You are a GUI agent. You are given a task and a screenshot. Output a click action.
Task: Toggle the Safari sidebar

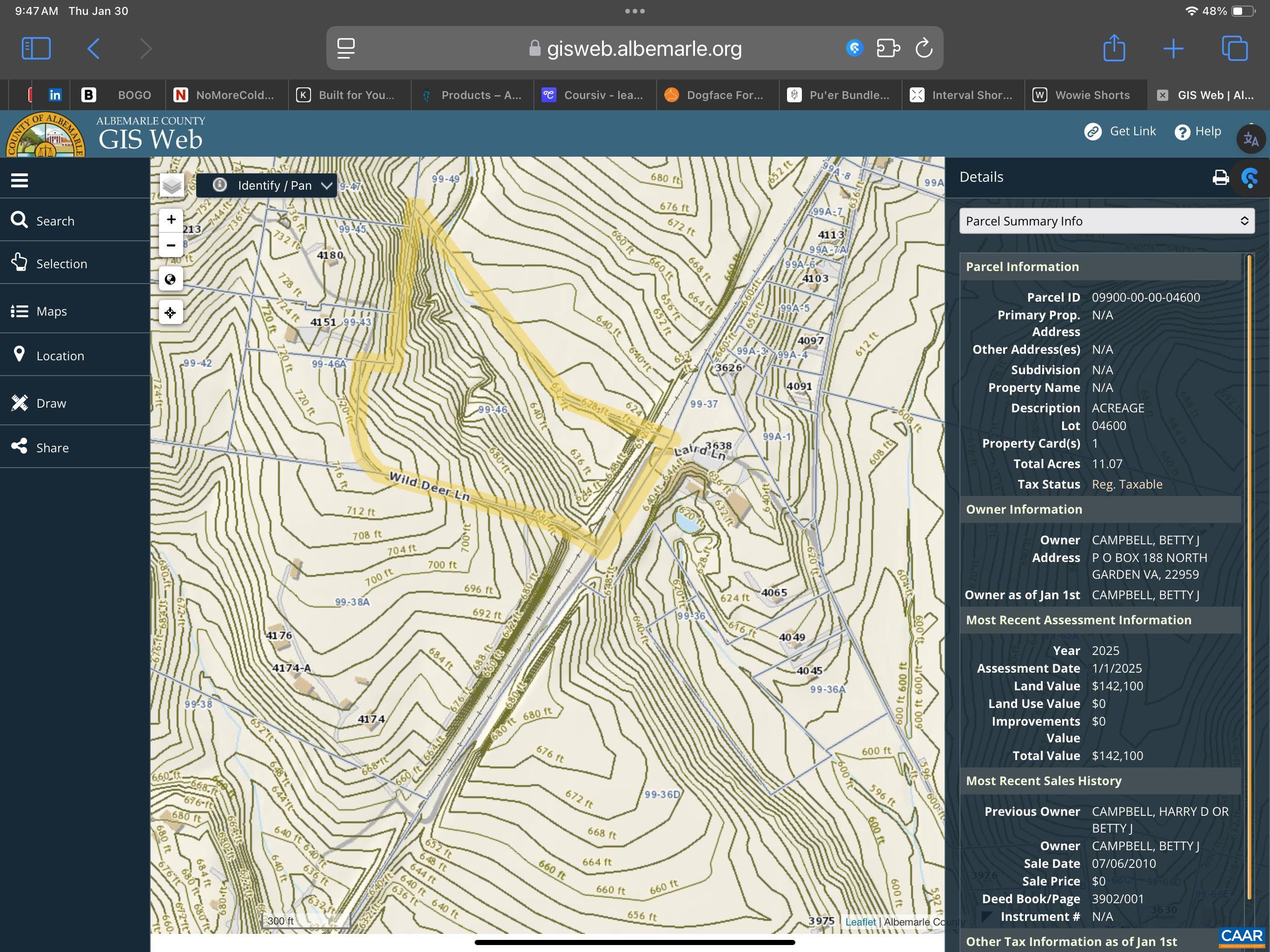coord(36,48)
